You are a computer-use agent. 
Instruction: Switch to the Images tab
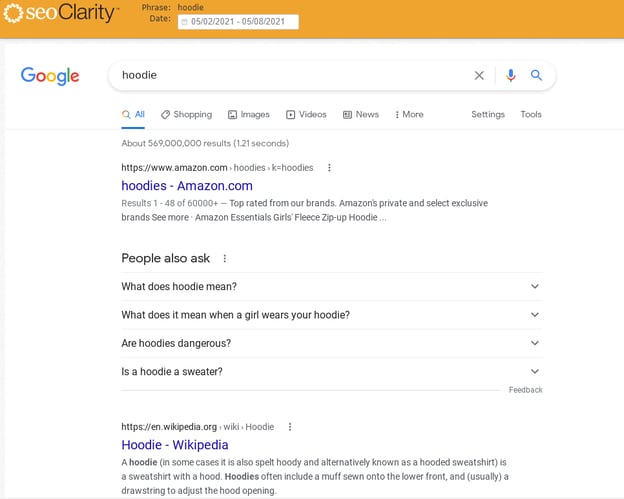249,115
